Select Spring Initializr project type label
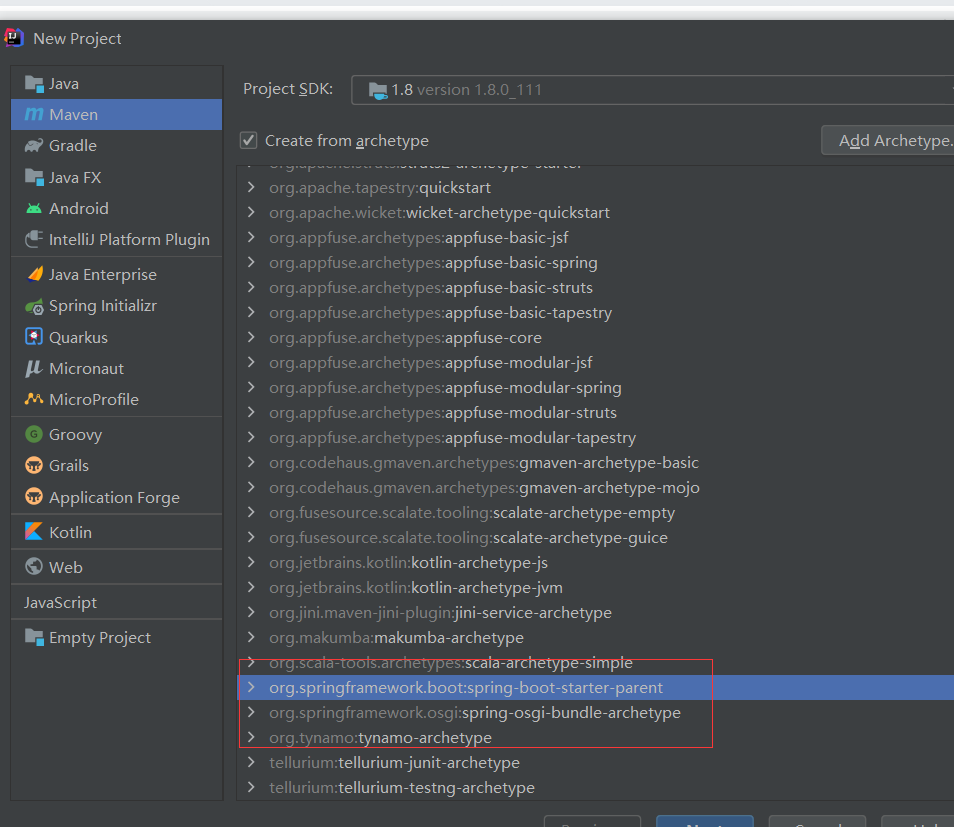 [x=103, y=306]
